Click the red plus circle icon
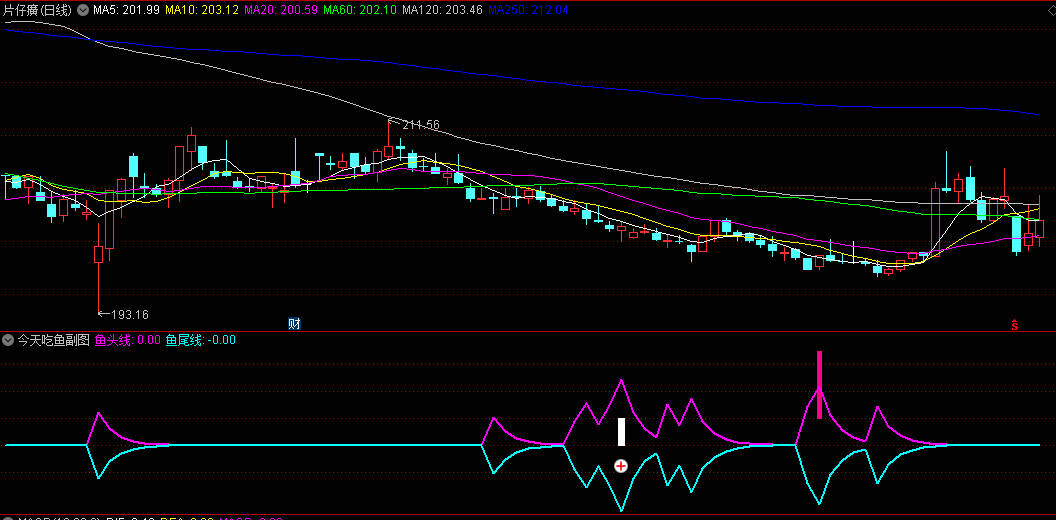The height and width of the screenshot is (520, 1056). click(x=621, y=466)
